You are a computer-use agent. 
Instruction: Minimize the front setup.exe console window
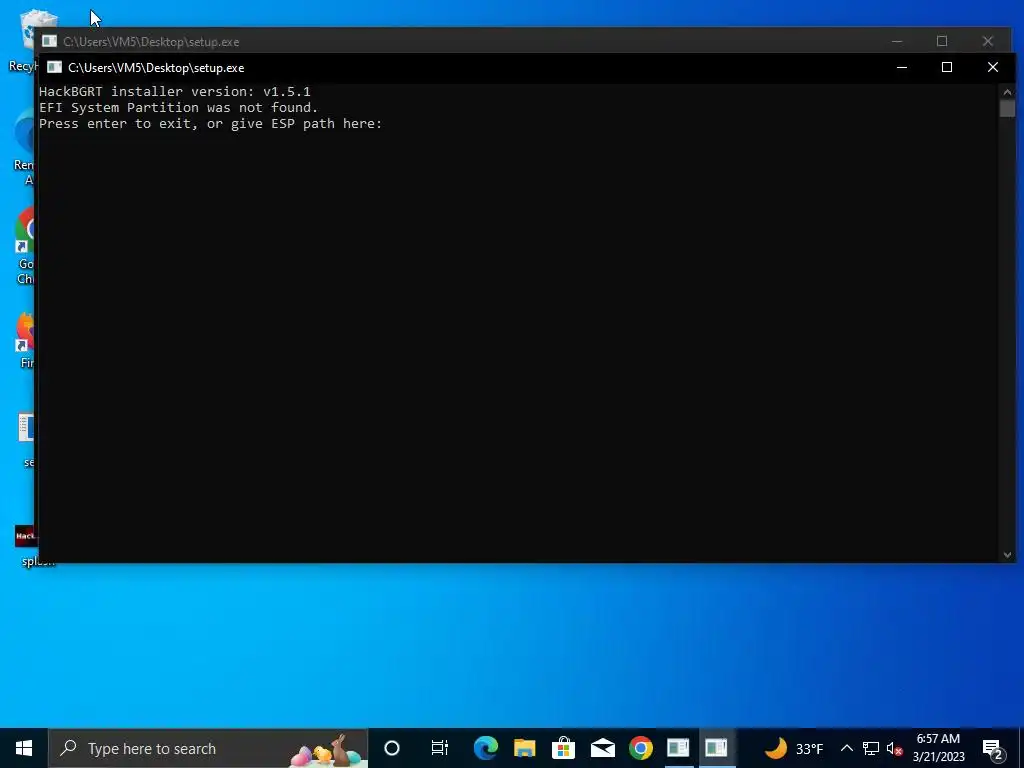902,67
